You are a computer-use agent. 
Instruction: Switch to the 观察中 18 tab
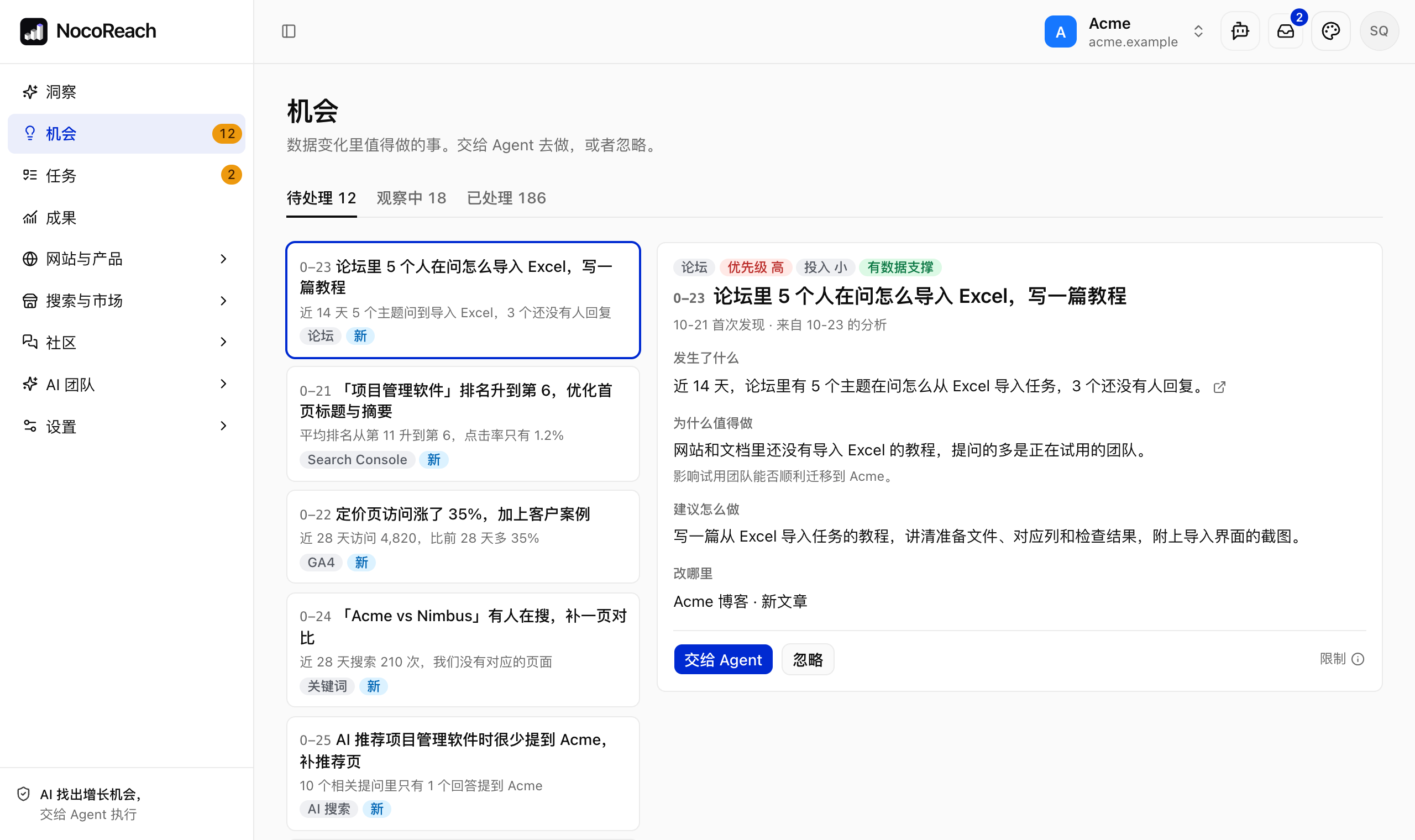(411, 198)
